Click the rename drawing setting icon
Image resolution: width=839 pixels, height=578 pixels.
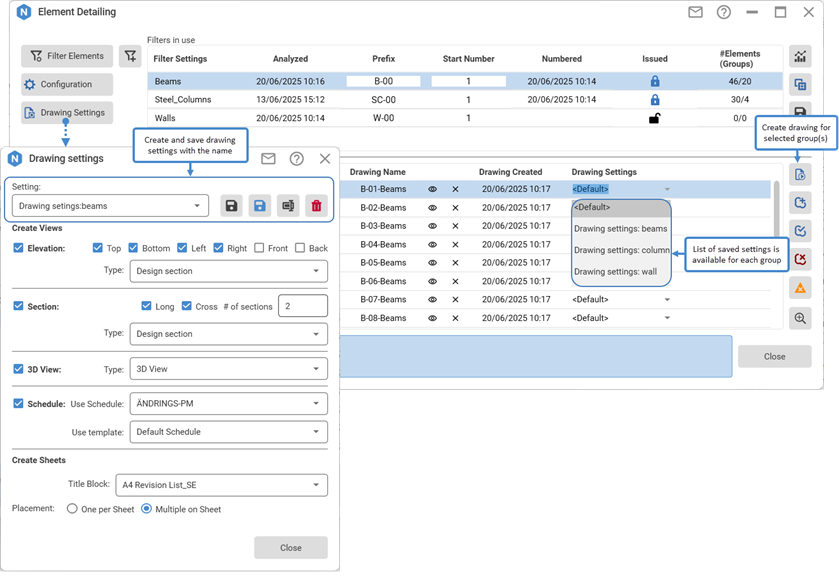point(288,206)
